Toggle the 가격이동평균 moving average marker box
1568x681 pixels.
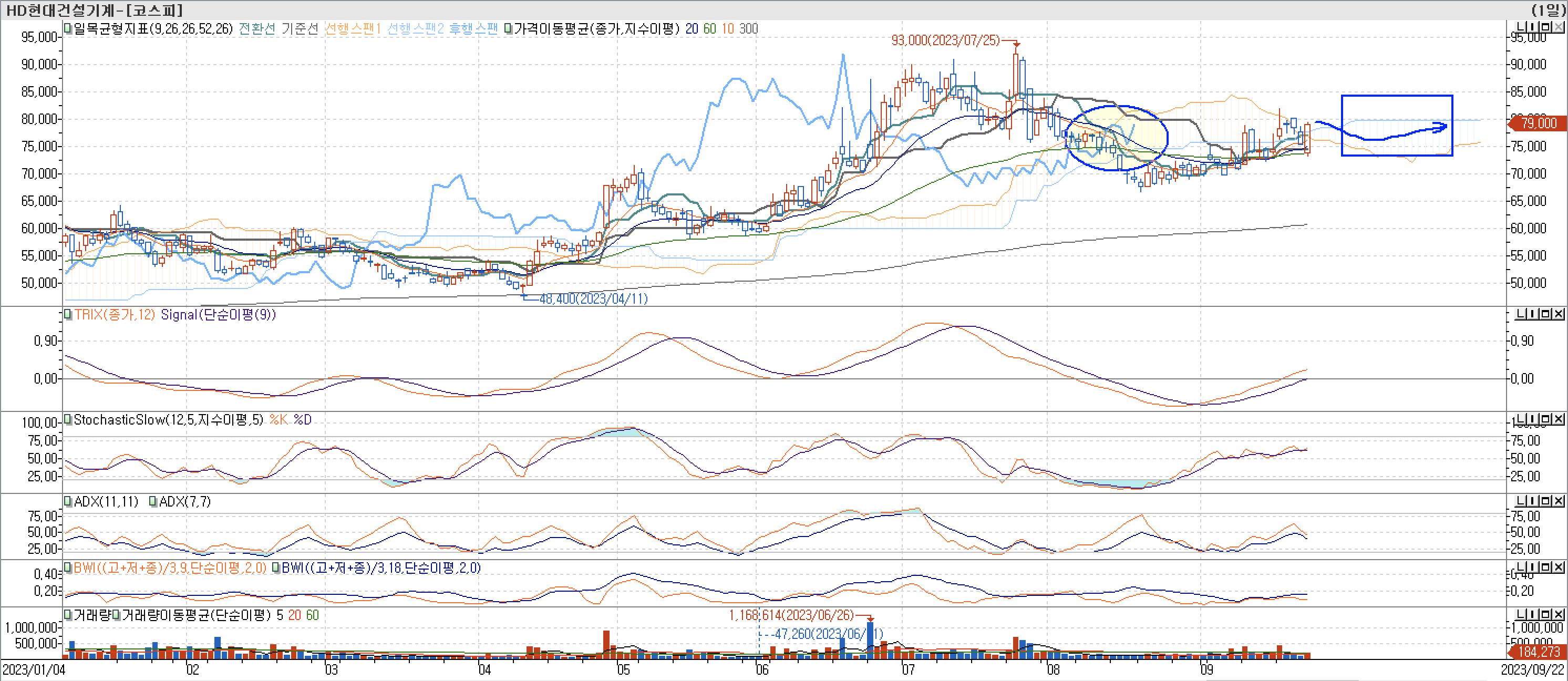[x=508, y=28]
